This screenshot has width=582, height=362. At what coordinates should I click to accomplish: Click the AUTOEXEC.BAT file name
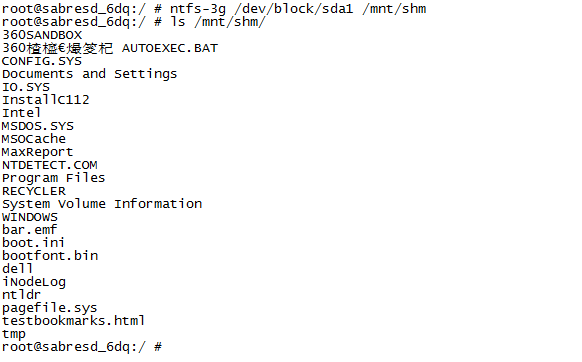170,48
